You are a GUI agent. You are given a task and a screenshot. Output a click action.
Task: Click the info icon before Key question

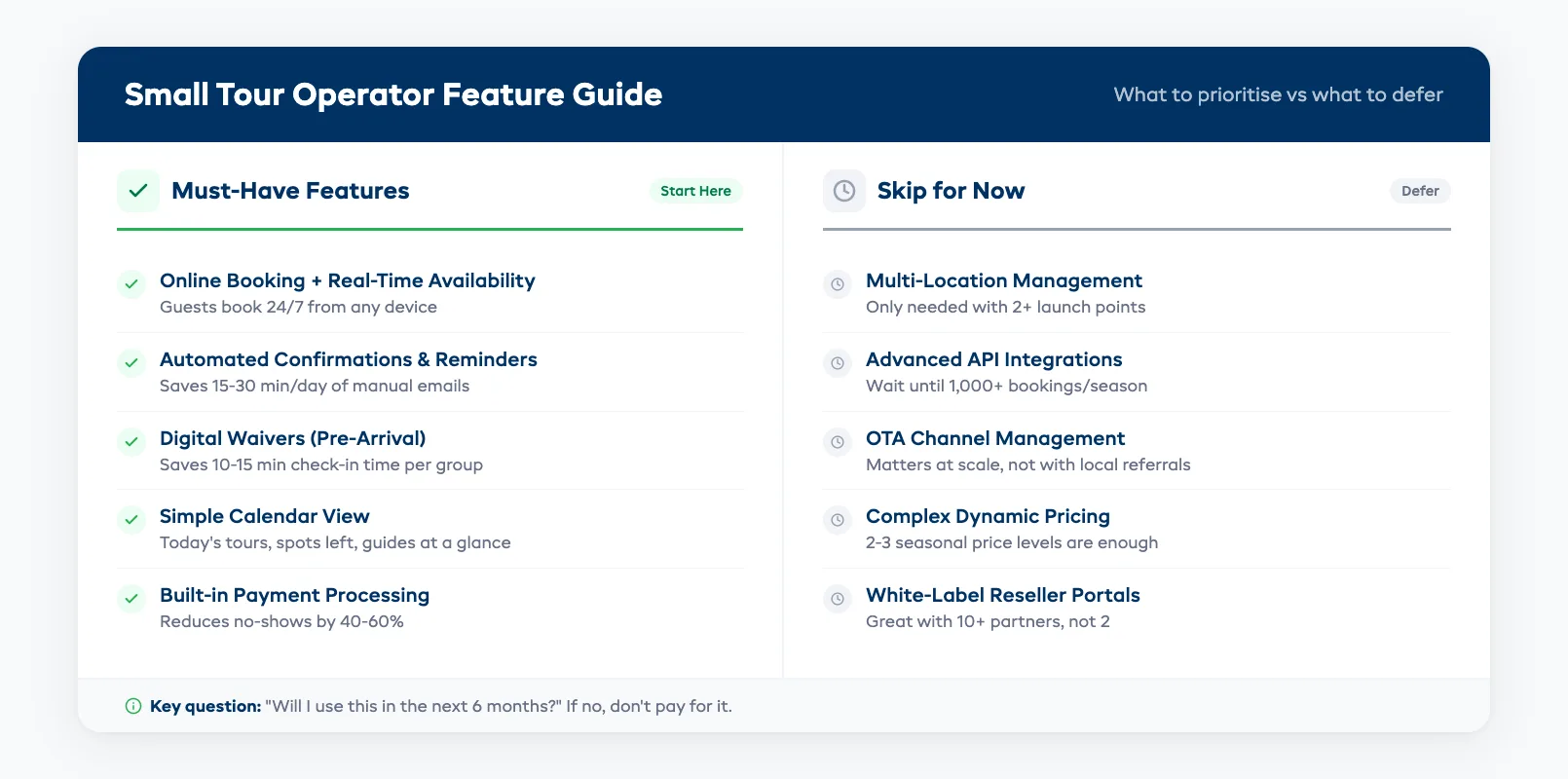133,706
